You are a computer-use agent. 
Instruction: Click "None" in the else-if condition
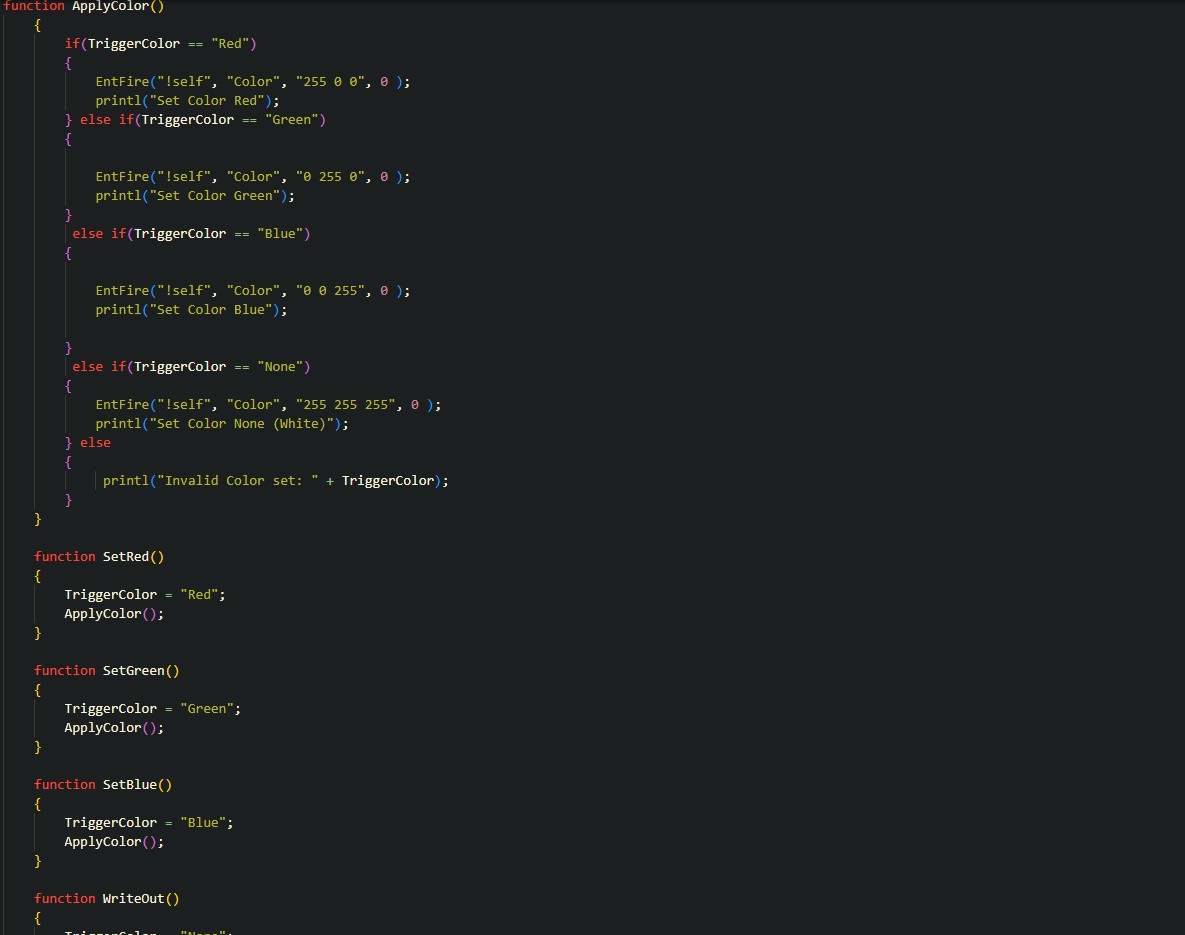click(x=283, y=367)
